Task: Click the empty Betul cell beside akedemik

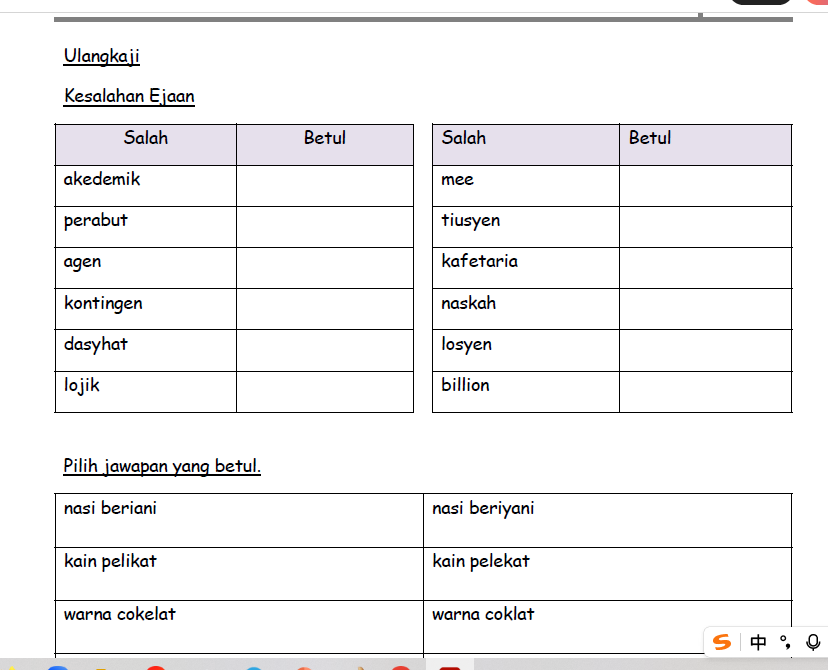Action: pos(324,186)
